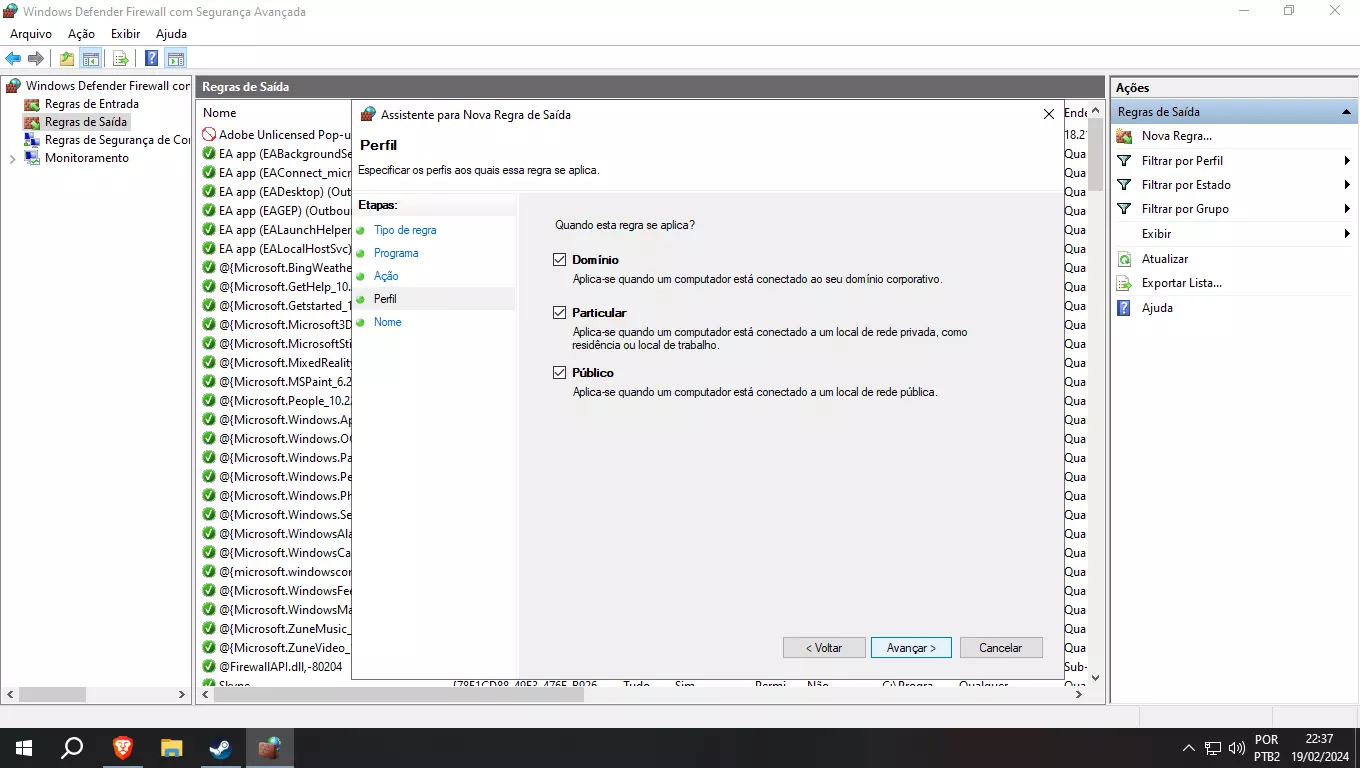
Task: Open the Ação menu
Action: point(81,34)
